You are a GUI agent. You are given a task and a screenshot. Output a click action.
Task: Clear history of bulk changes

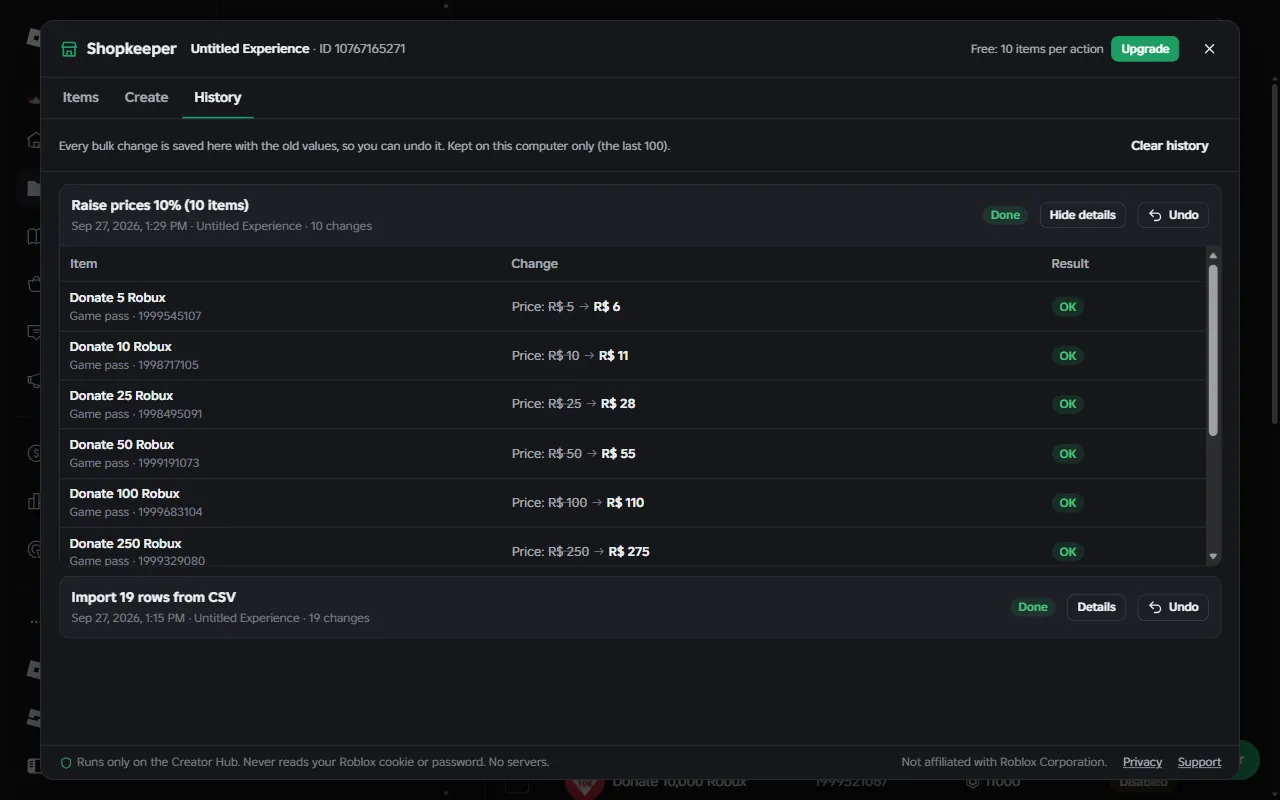(1169, 146)
